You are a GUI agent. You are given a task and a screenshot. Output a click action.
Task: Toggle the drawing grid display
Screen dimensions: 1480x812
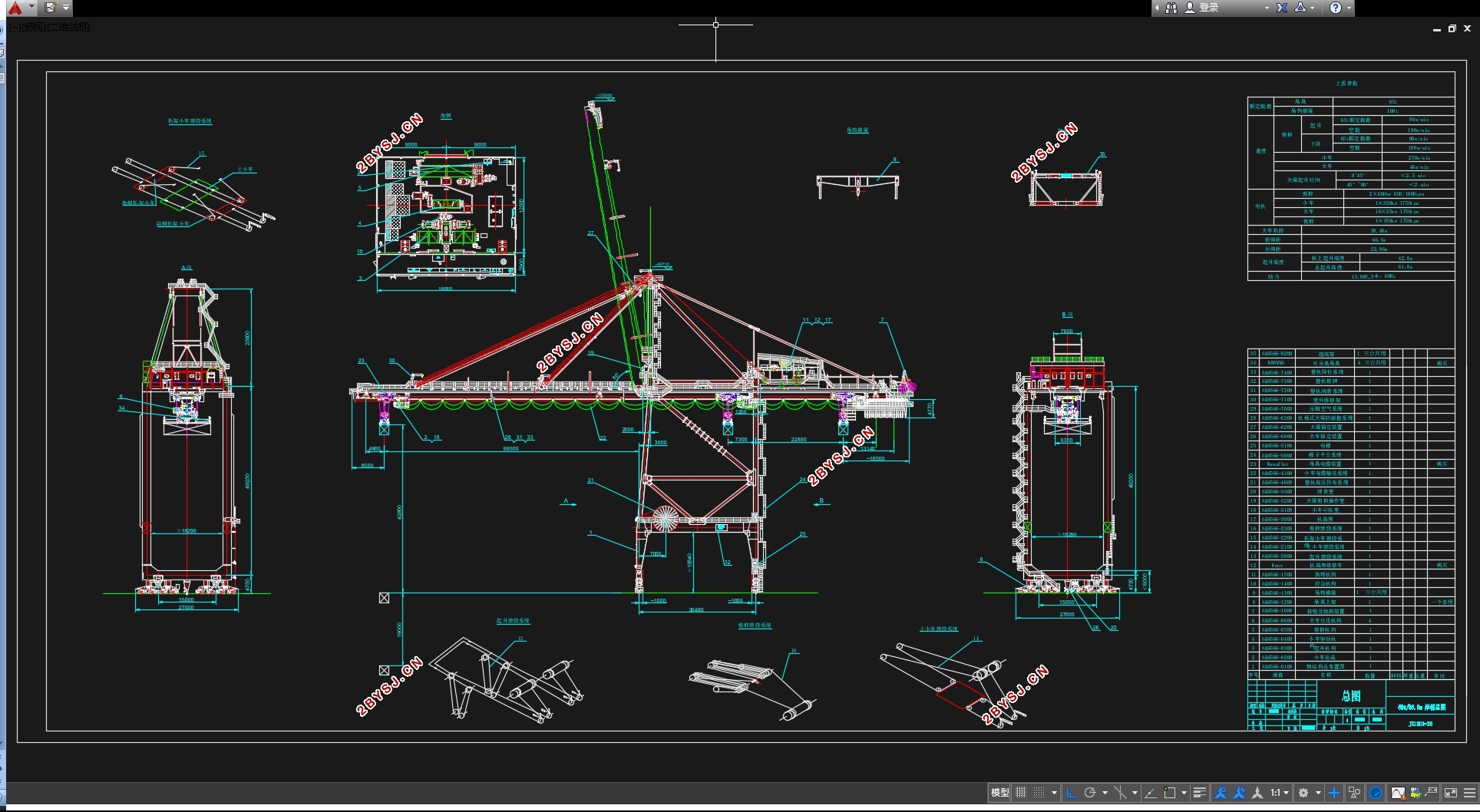1021,793
